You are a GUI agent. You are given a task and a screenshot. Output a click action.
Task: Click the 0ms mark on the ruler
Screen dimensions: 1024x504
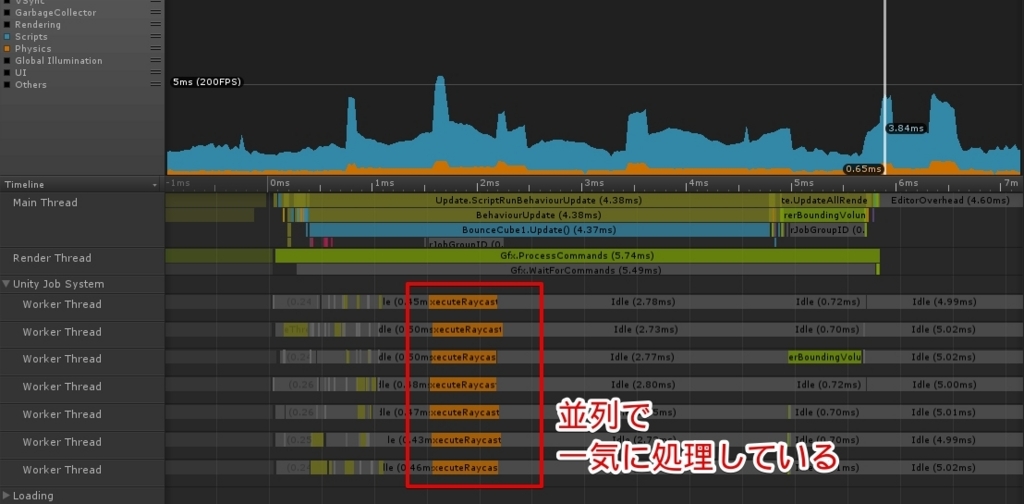280,183
